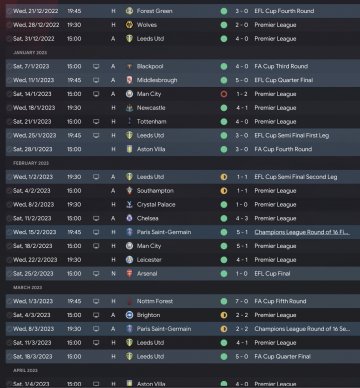Click TV icon on Man City 14/1/2023 row
Image resolution: width=360 pixels, height=388 pixels.
(96, 94)
